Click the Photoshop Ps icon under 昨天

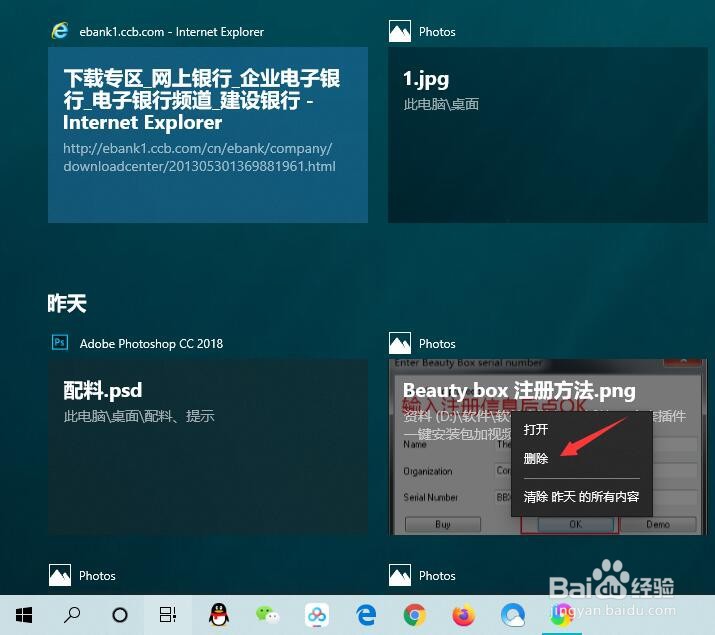point(60,342)
